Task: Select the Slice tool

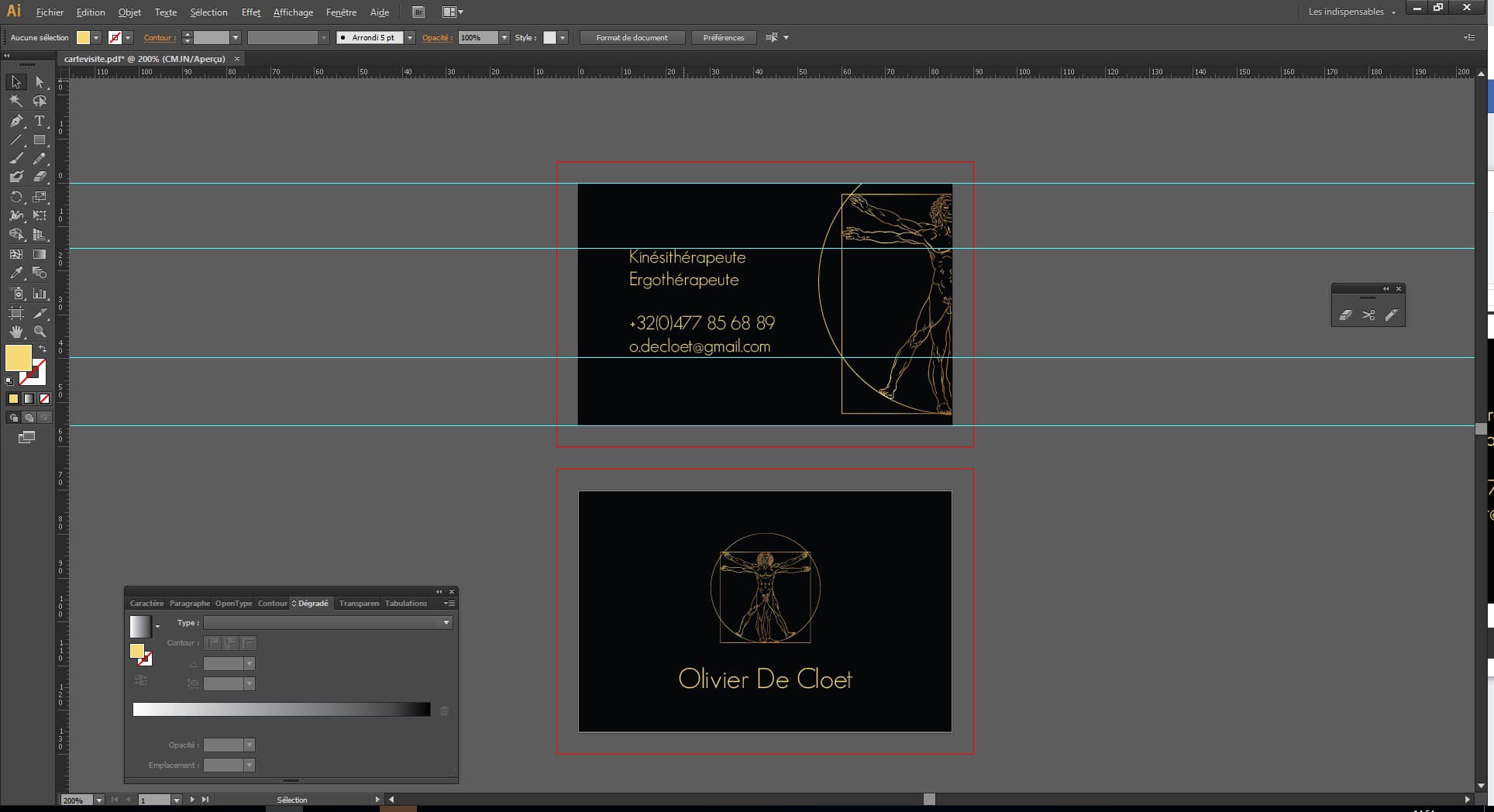Action: (x=40, y=313)
